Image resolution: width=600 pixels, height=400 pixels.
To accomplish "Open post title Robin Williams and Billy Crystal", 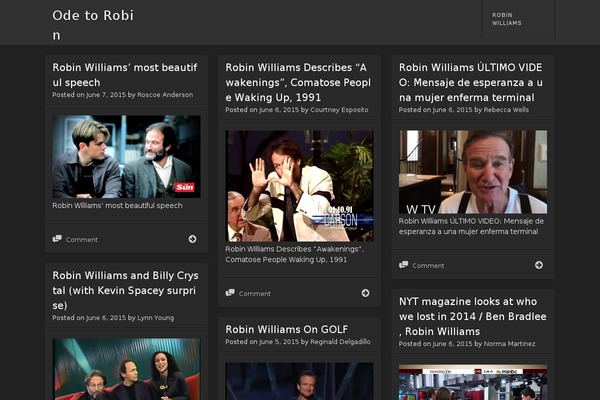I will pyautogui.click(x=126, y=290).
